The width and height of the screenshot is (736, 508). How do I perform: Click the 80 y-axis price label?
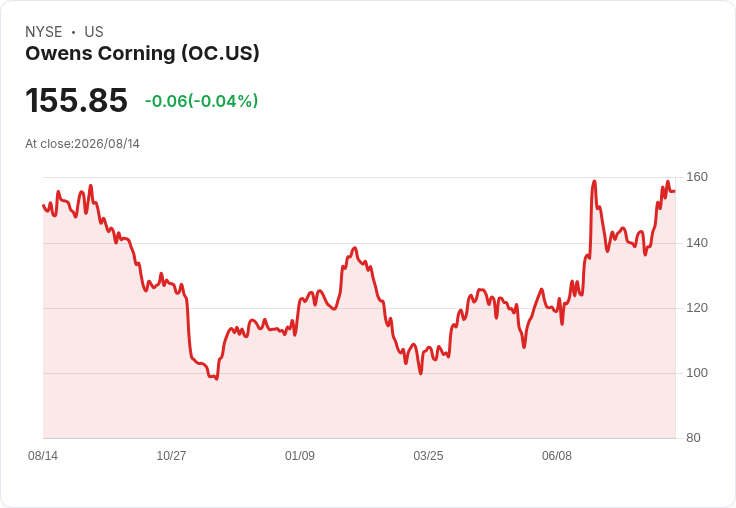pos(693,438)
